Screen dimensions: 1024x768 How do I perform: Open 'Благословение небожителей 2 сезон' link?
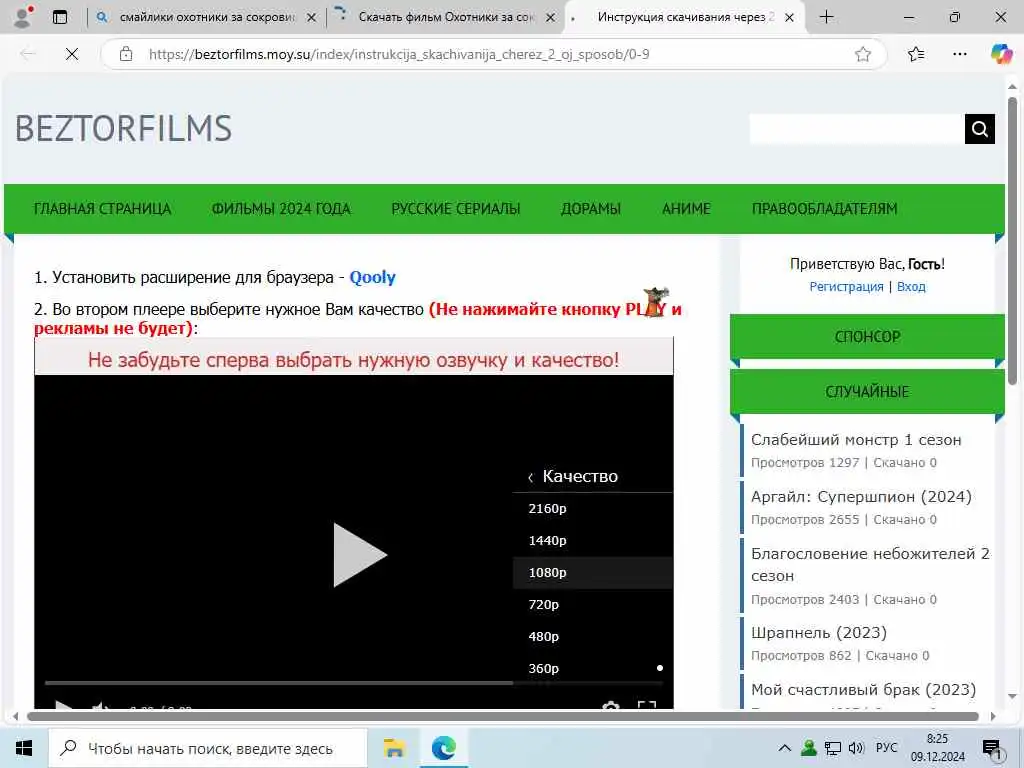point(871,565)
